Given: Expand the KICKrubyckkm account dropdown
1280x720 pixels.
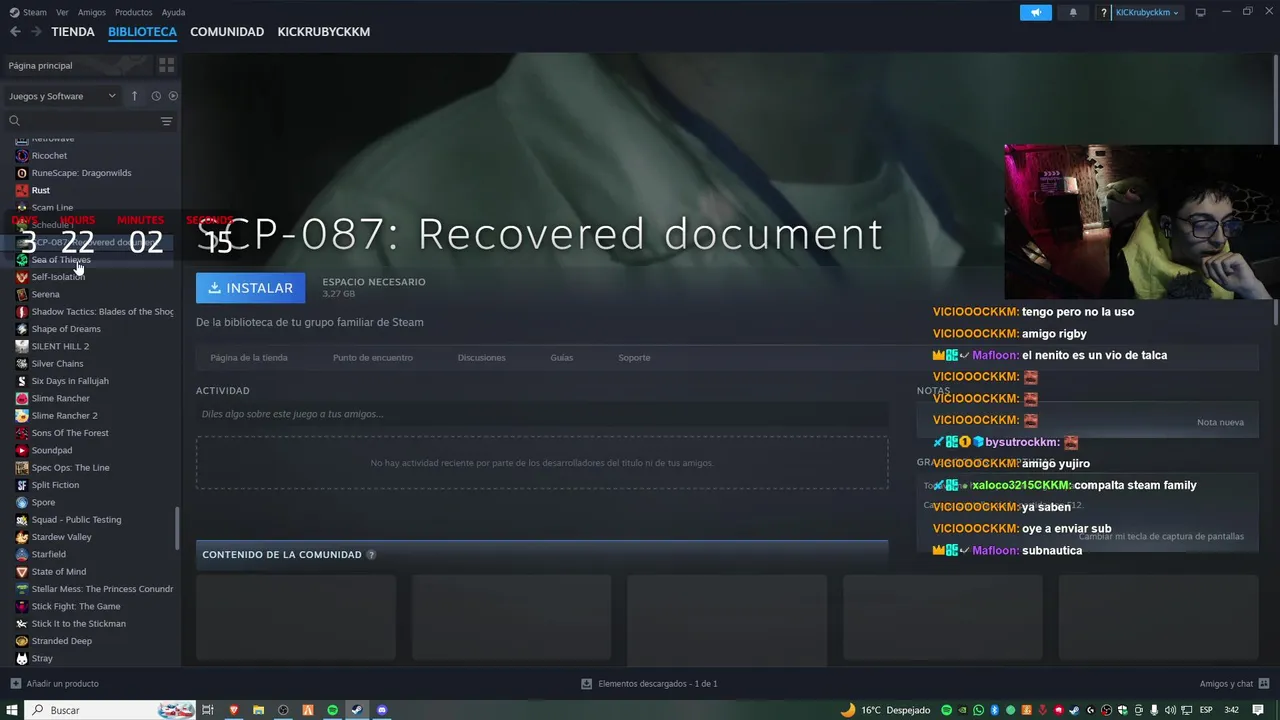Looking at the screenshot, I should pos(1147,12).
